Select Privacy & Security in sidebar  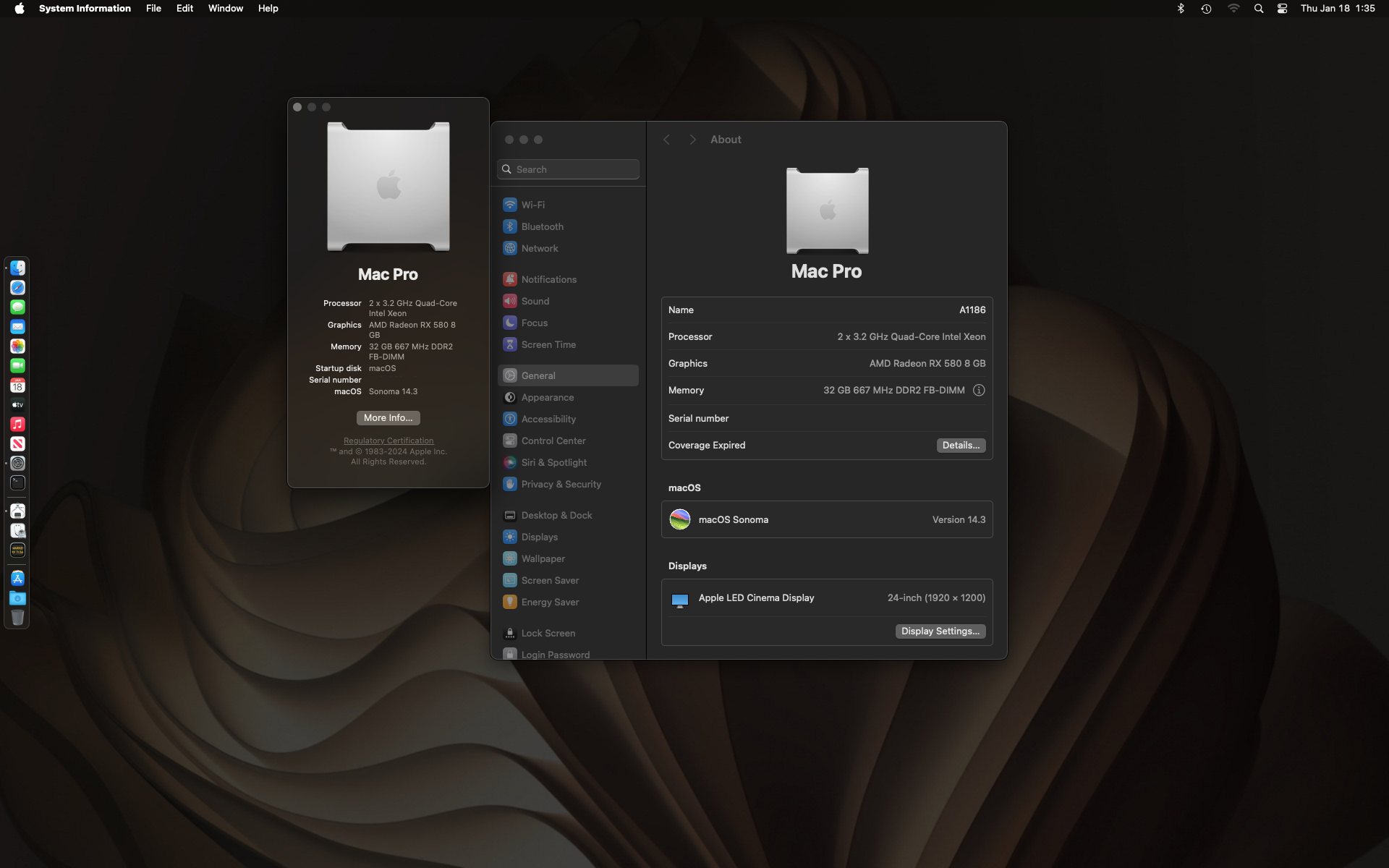tap(561, 484)
